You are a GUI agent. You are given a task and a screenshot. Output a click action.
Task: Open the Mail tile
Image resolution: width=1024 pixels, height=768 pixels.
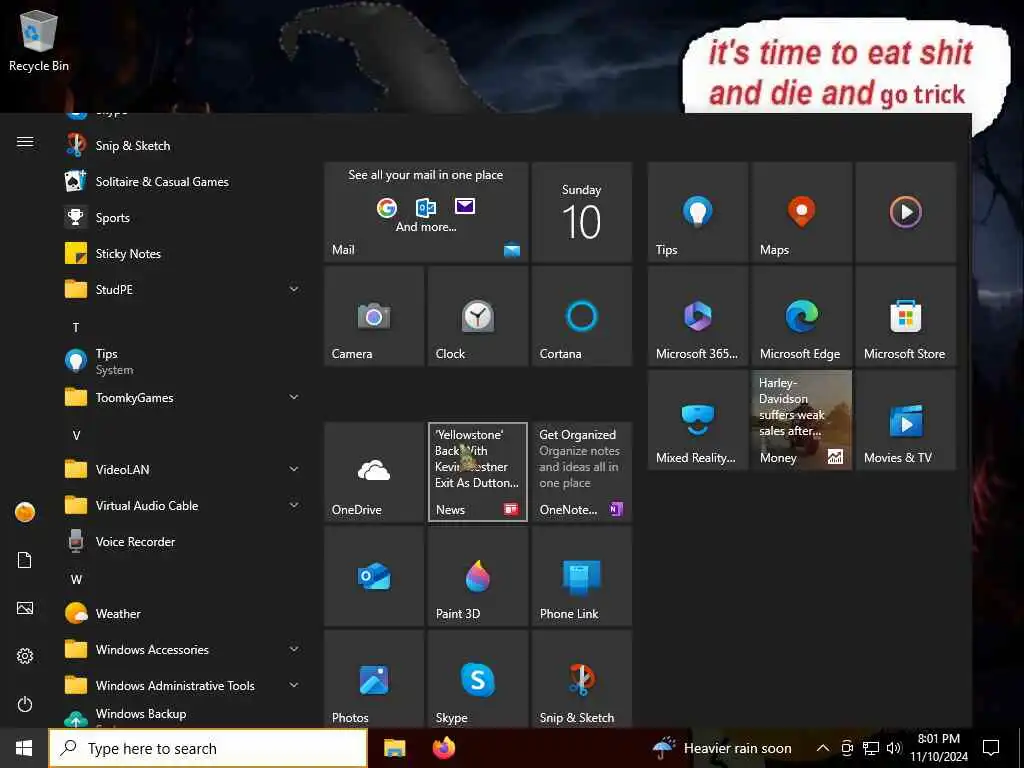(426, 212)
